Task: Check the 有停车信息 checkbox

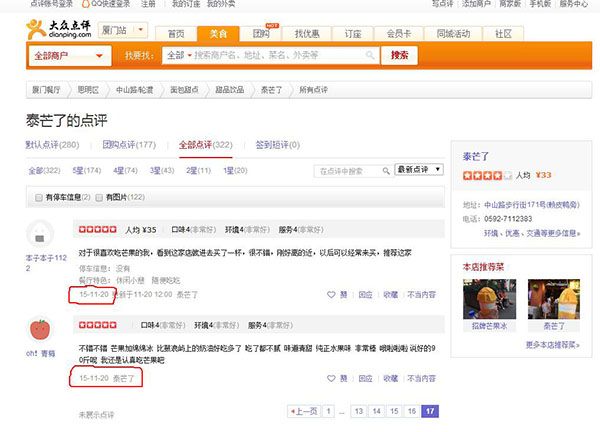Action: [38, 197]
